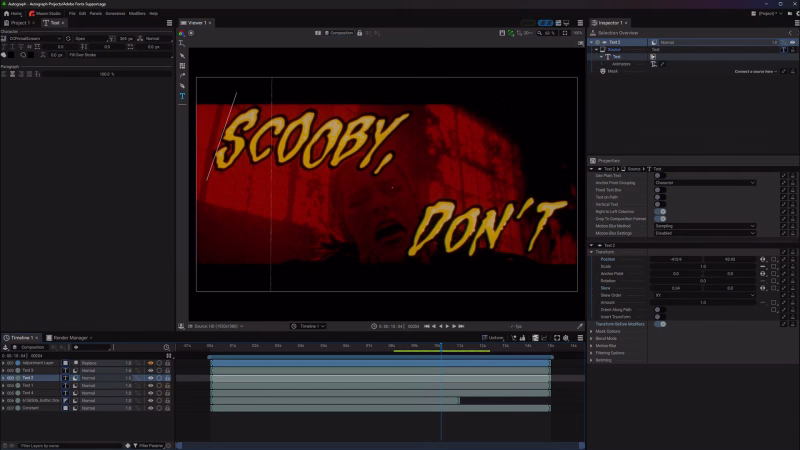Click Composition button in viewer header
800x450 pixels.
click(x=339, y=33)
